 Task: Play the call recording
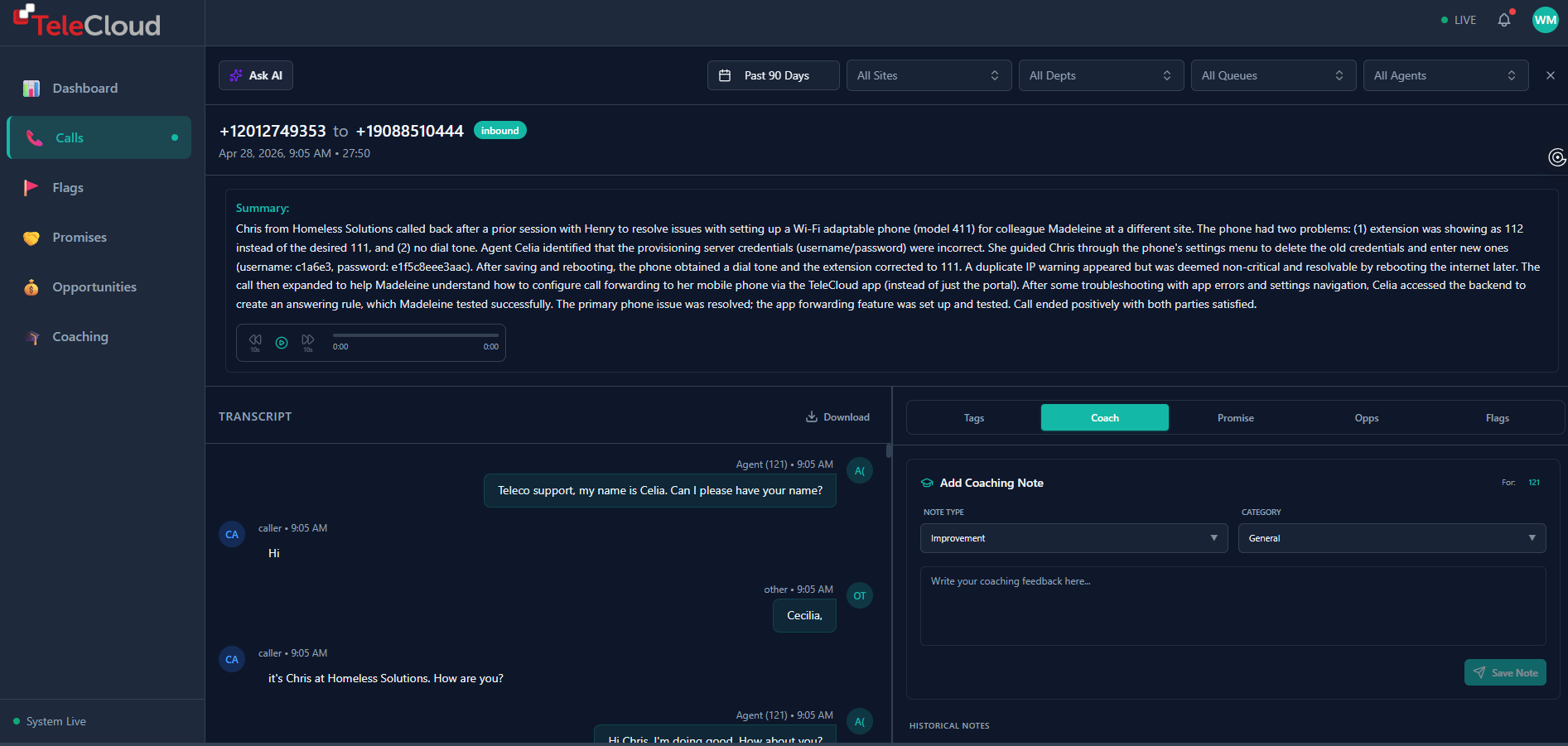click(282, 343)
